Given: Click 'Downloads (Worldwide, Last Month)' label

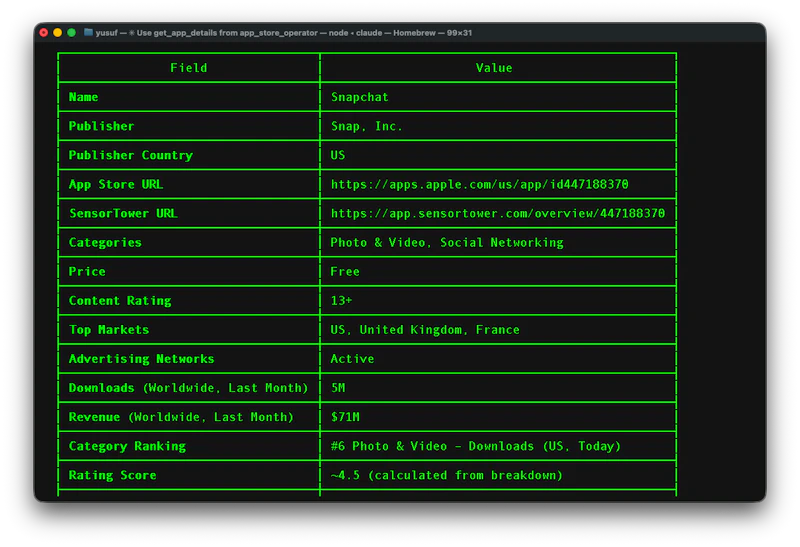Looking at the screenshot, I should point(188,388).
